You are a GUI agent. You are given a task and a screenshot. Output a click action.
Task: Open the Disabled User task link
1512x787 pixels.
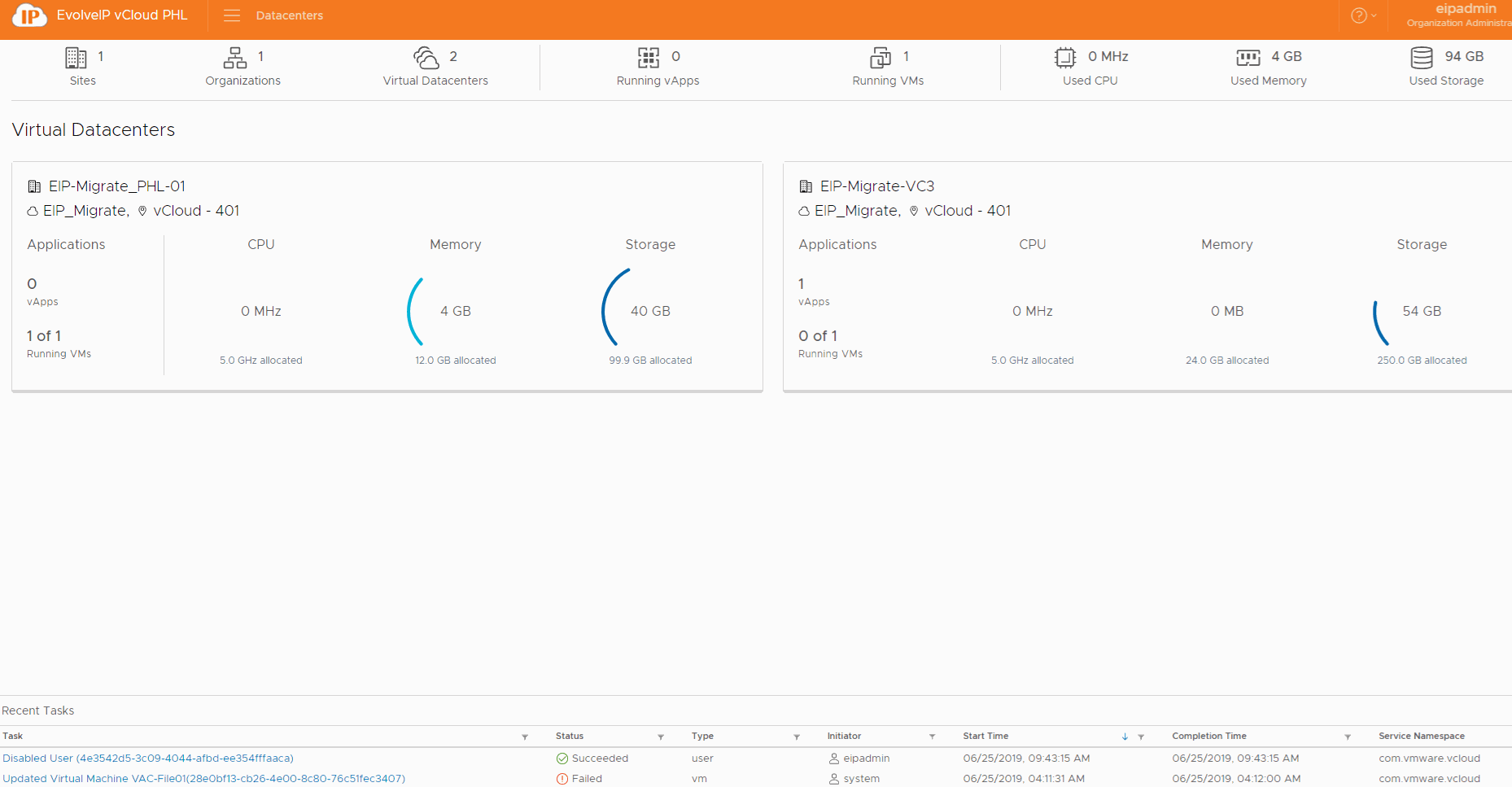(148, 759)
